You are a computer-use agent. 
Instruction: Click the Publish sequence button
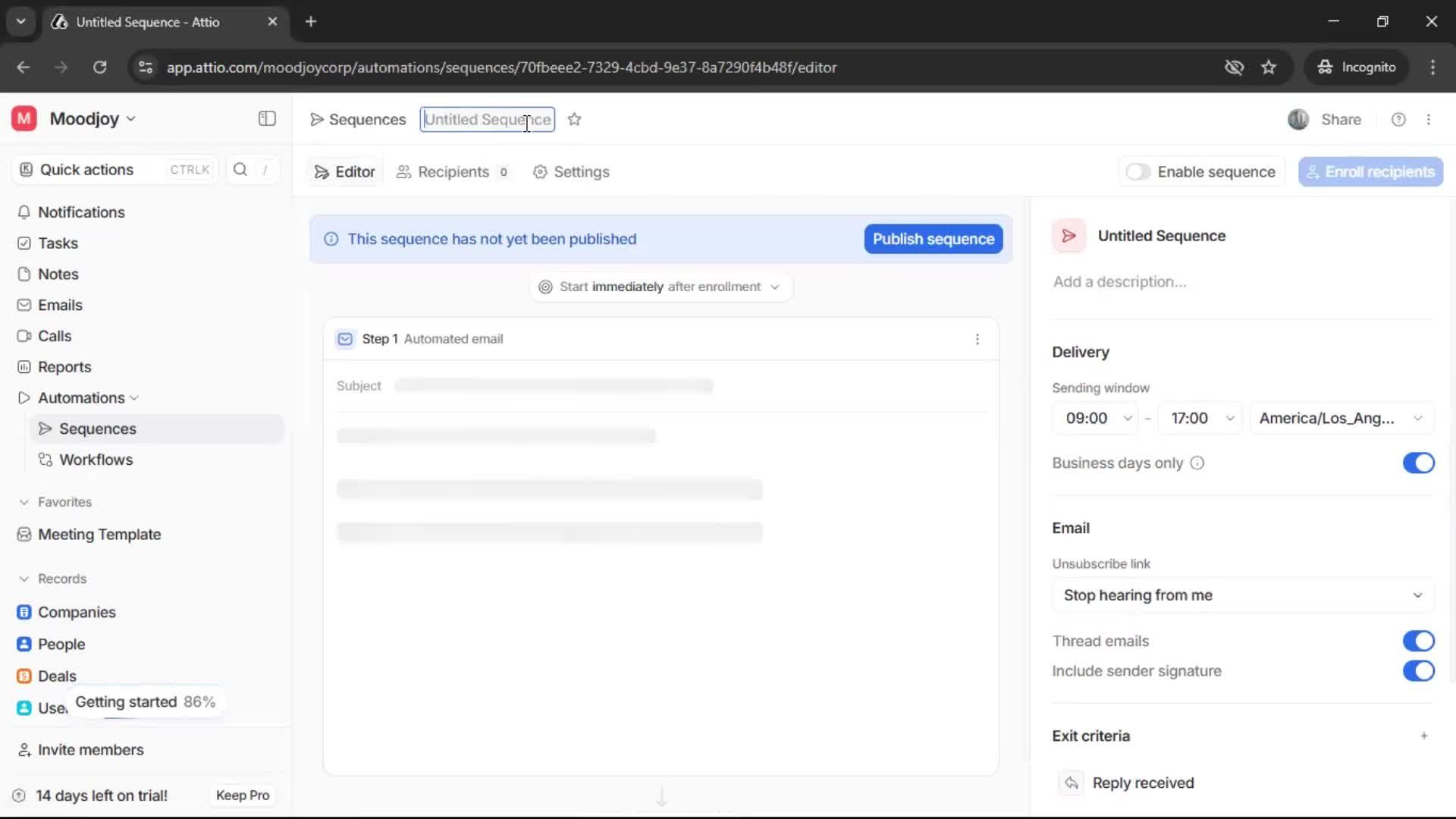933,239
